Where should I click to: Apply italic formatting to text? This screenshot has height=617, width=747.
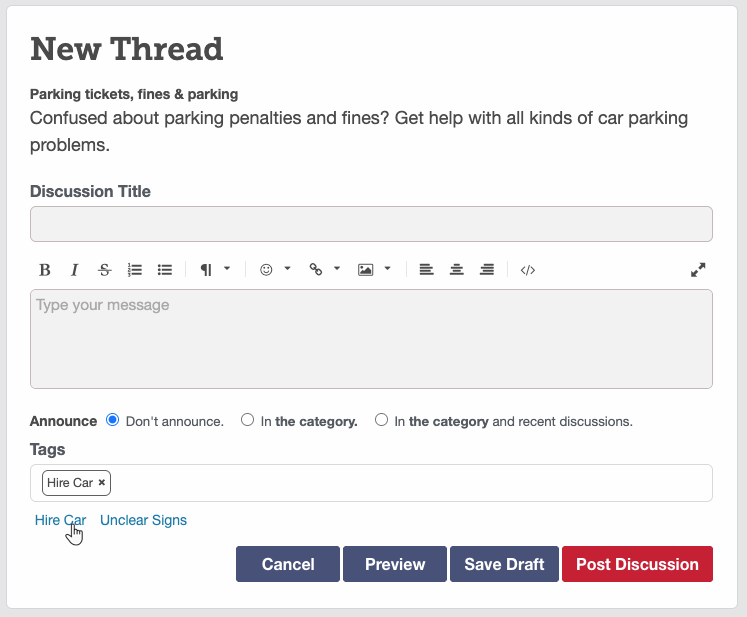click(x=74, y=270)
